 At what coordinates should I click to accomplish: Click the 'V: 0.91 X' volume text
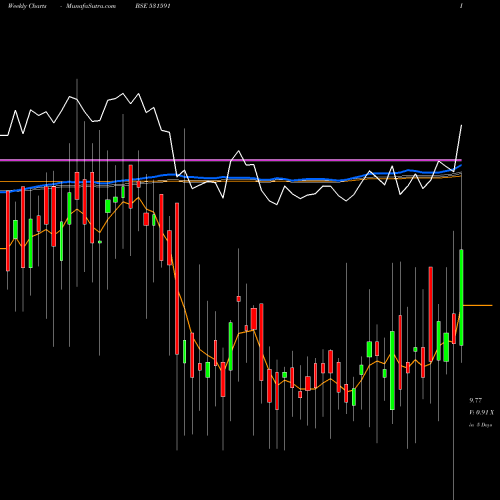481,413
